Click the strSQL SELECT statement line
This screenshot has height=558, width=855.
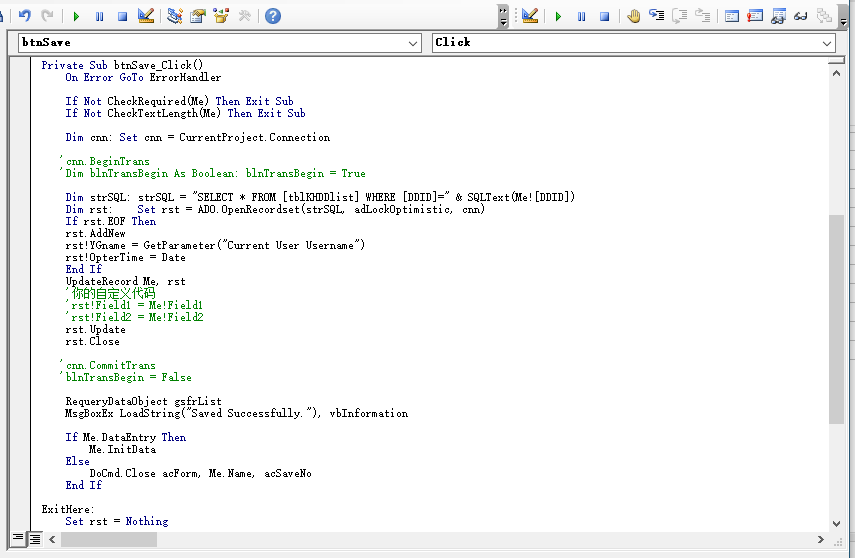320,197
